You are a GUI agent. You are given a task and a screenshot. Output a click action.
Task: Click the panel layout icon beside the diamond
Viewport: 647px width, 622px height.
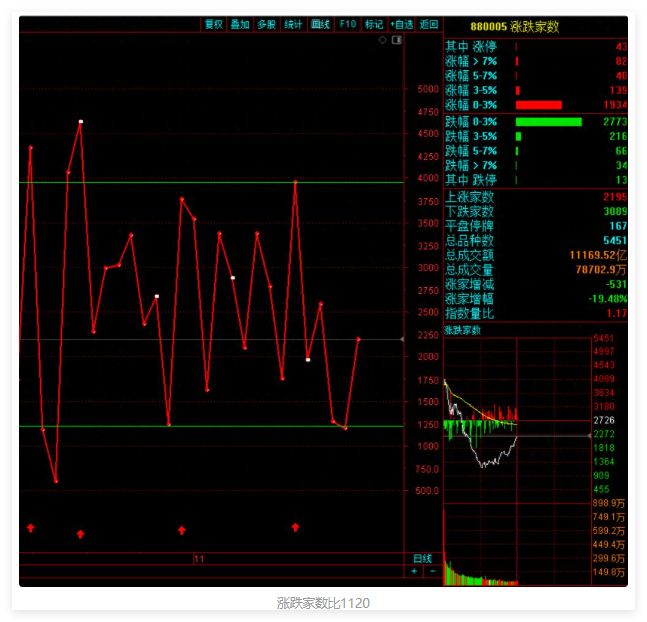396,41
